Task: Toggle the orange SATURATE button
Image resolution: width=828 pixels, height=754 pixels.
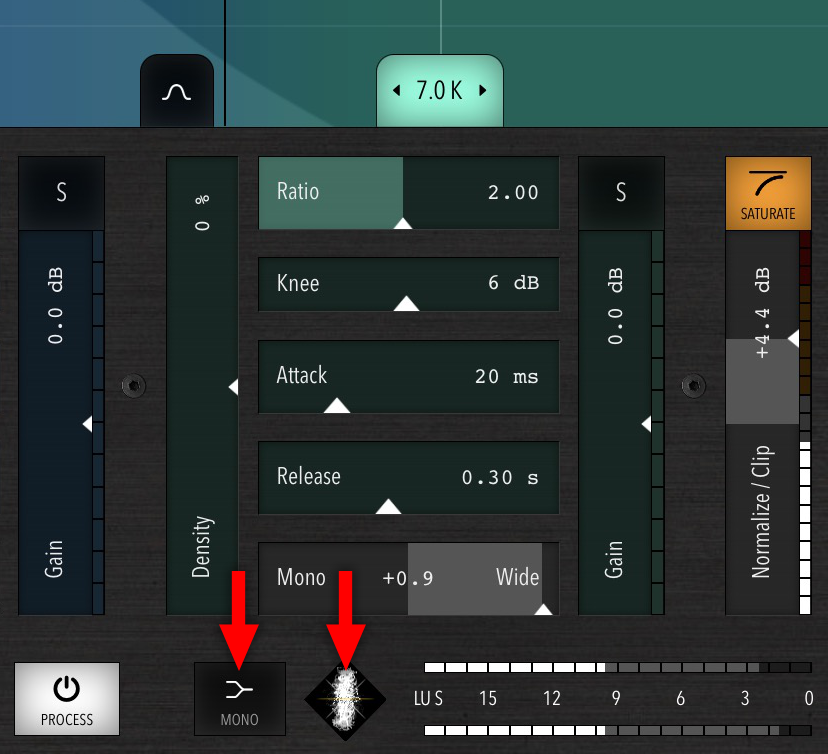Action: 768,193
